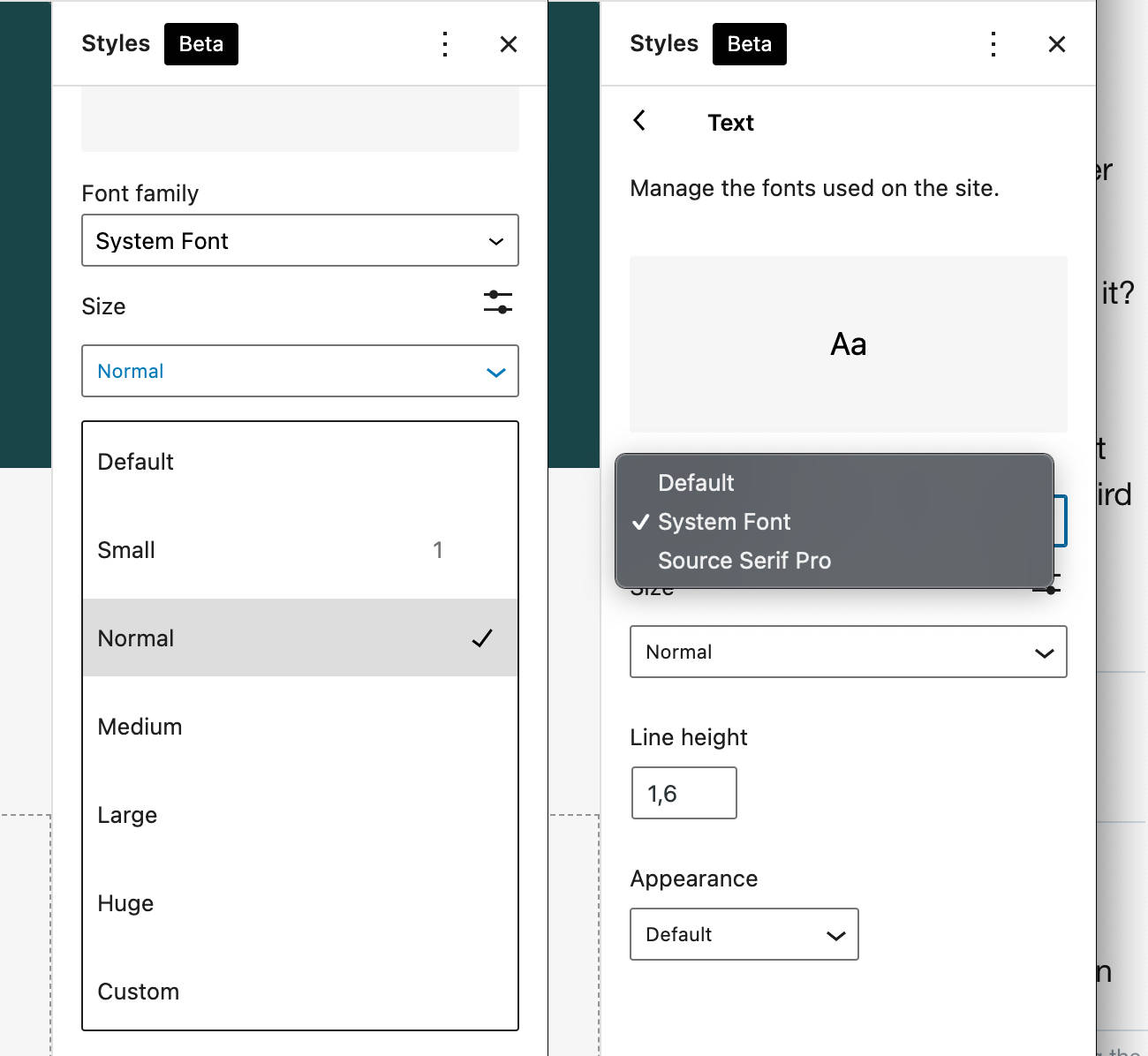Open the Appearance dropdown
1148x1056 pixels.
pos(744,934)
